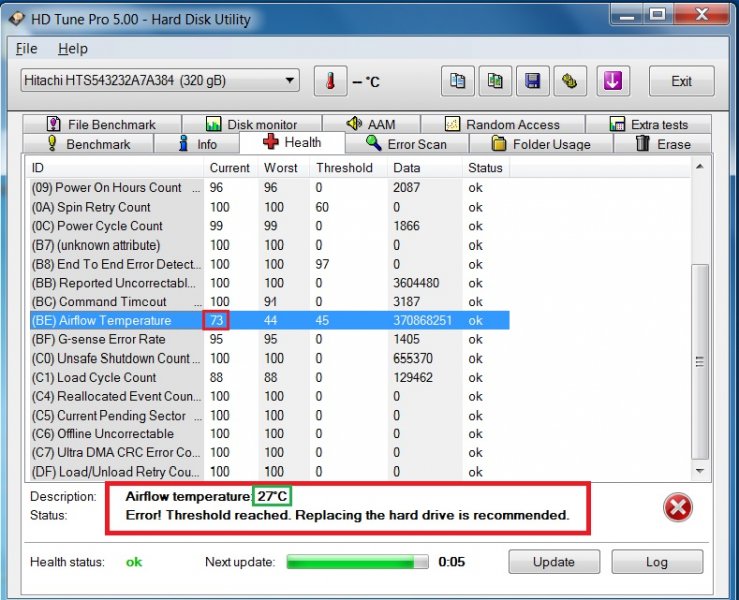The image size is (739, 600).
Task: Switch to the Folder Usage tab
Action: pyautogui.click(x=541, y=144)
